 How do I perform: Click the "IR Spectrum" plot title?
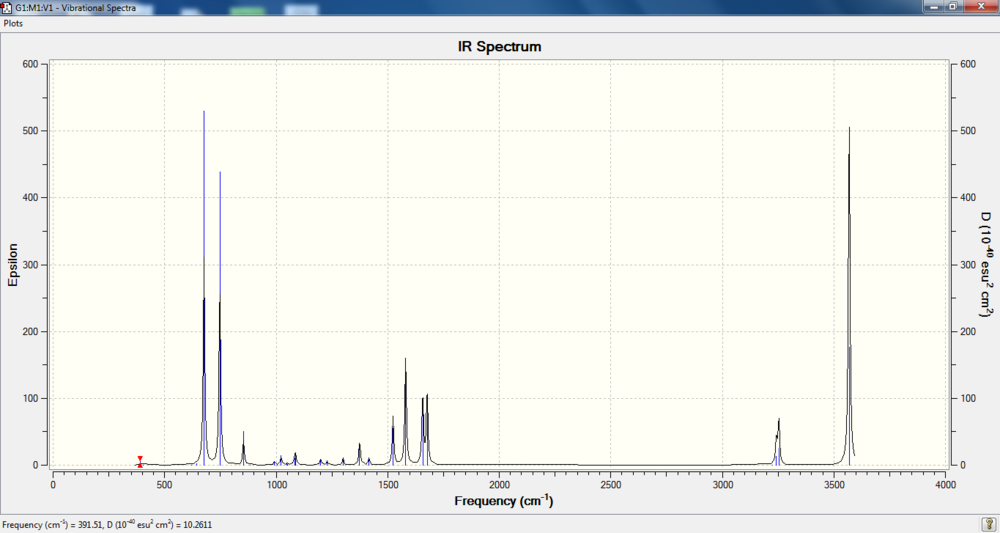click(x=499, y=47)
